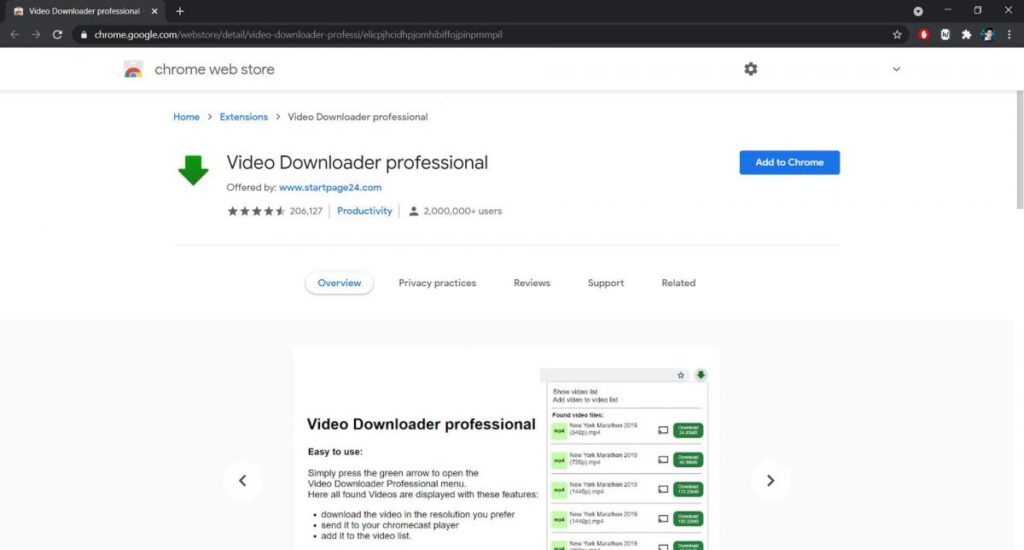The height and width of the screenshot is (550, 1024).
Task: Click the padlock site info icon
Action: tap(84, 35)
